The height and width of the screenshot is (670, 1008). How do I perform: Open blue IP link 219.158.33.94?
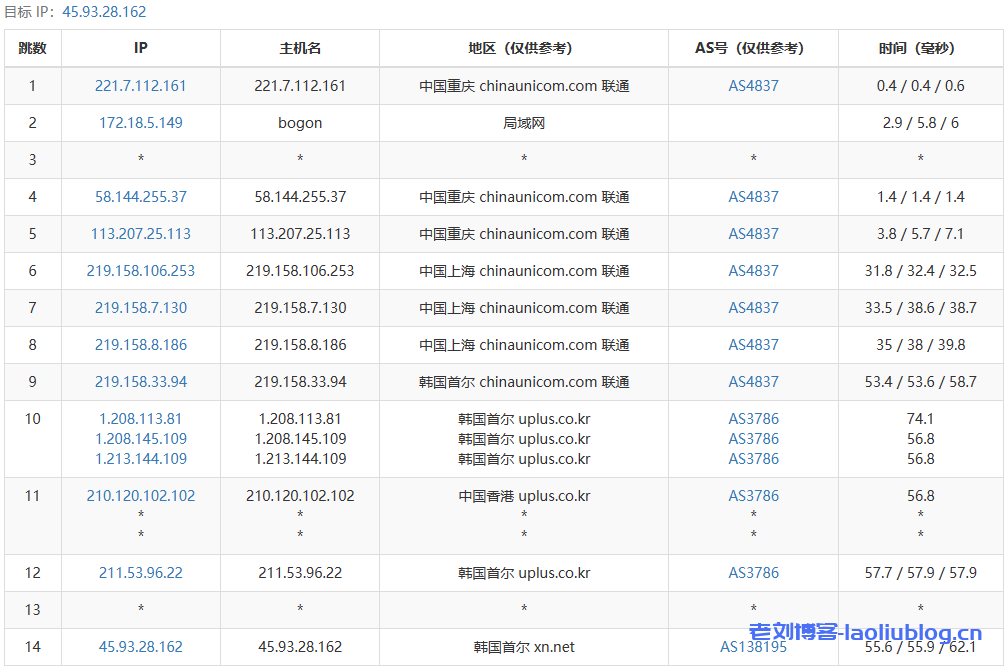[141, 382]
